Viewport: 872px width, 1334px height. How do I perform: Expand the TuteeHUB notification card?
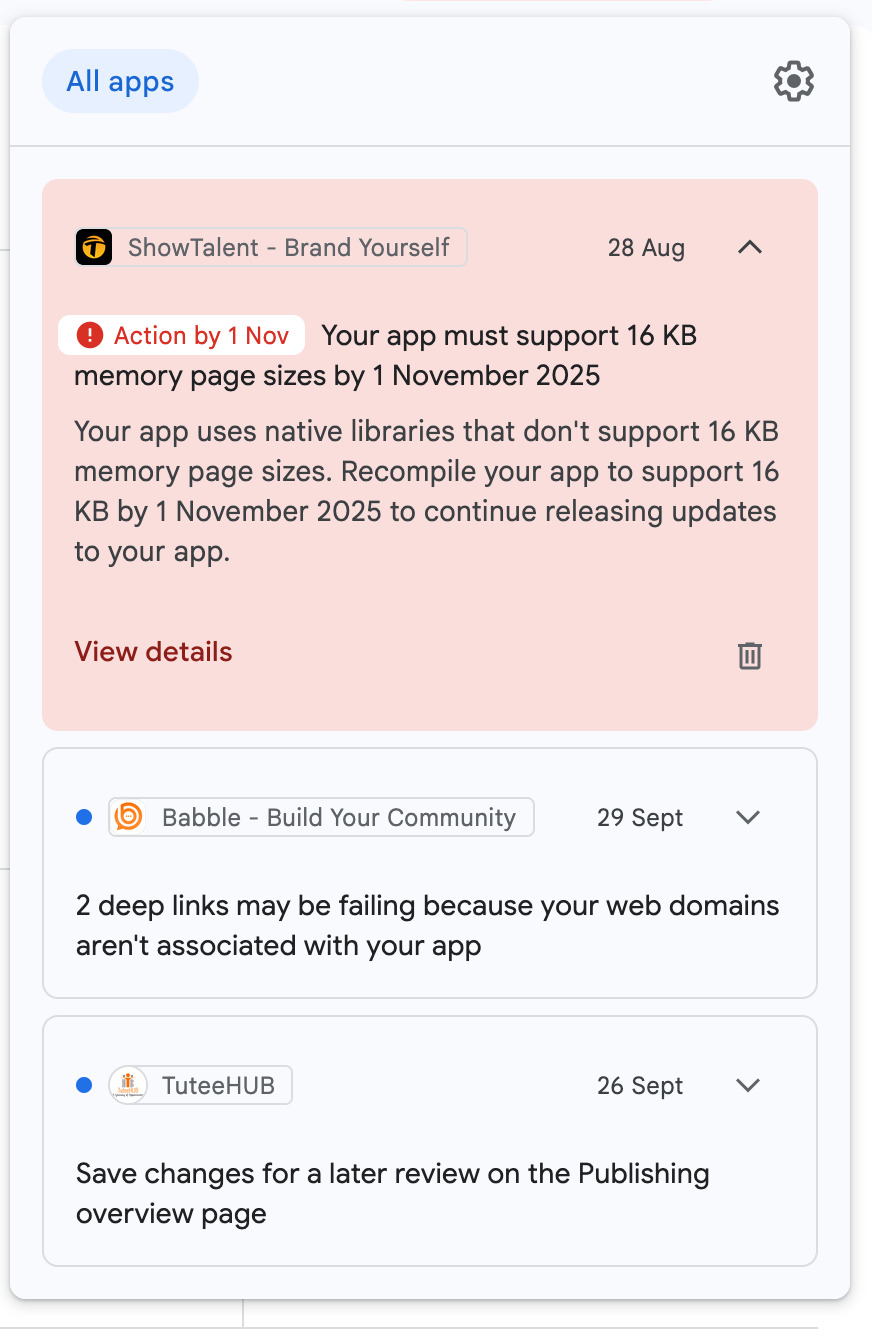click(x=748, y=1085)
